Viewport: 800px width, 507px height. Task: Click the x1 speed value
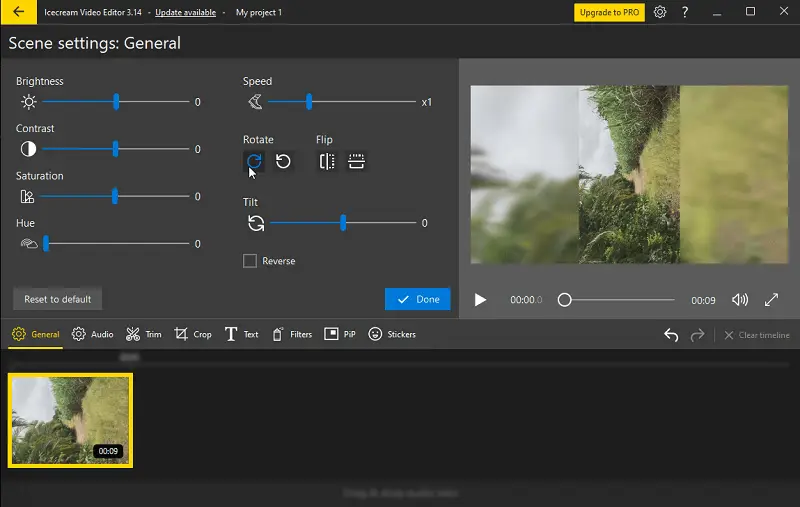(427, 103)
